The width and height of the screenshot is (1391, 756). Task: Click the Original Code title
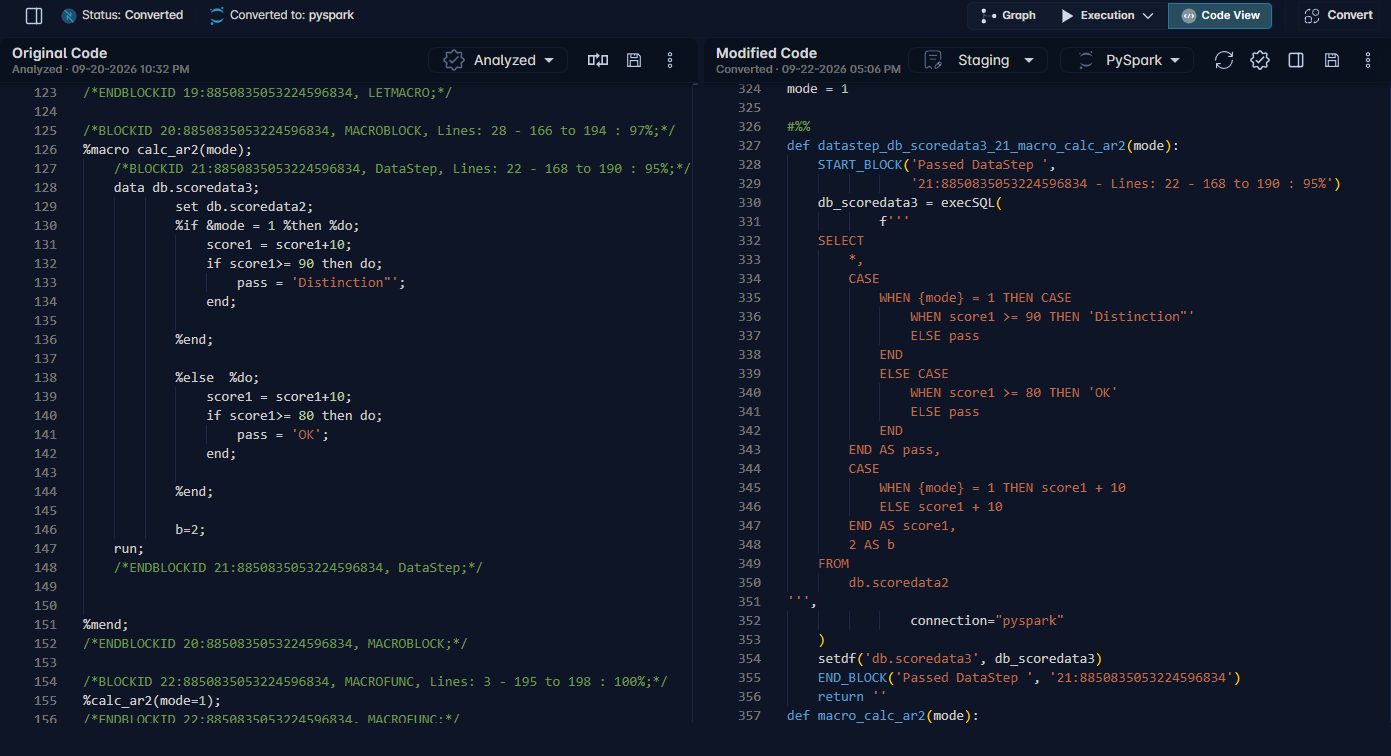click(60, 53)
